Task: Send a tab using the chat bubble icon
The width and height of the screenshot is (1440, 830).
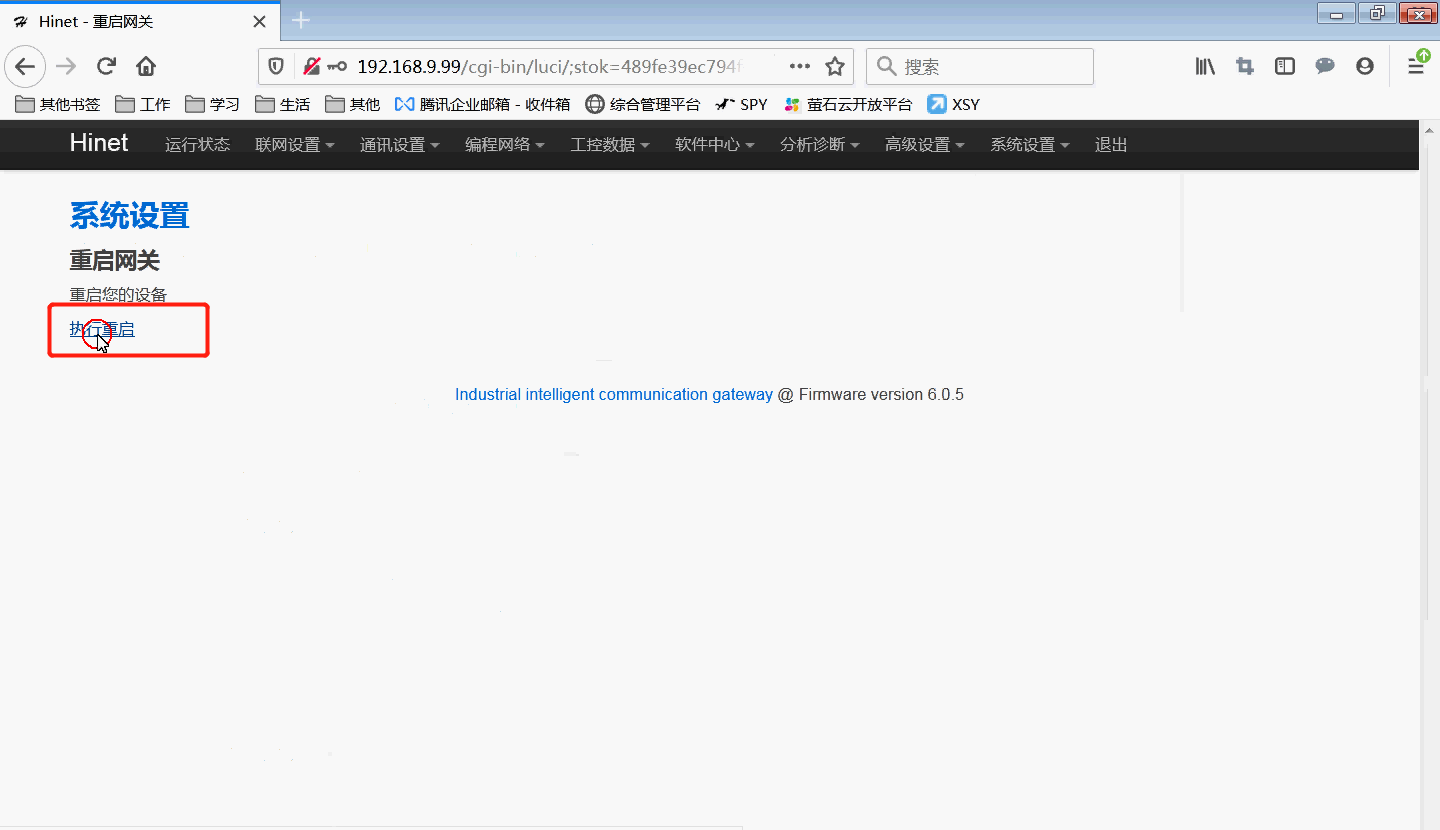Action: point(1324,66)
